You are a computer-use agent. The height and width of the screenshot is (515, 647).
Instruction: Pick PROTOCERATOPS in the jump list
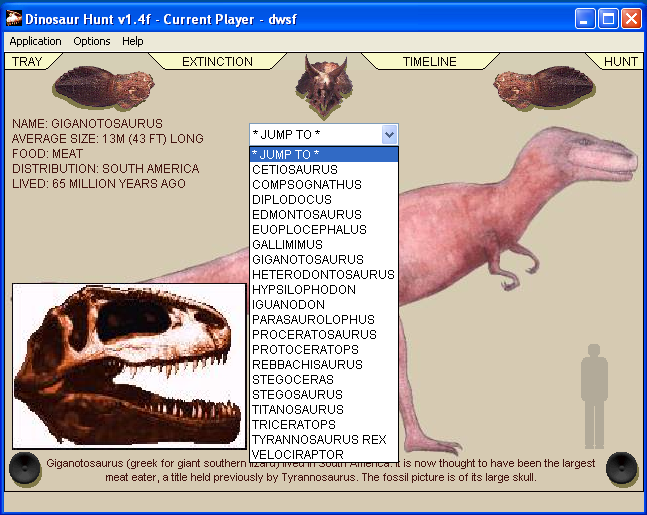(324, 350)
